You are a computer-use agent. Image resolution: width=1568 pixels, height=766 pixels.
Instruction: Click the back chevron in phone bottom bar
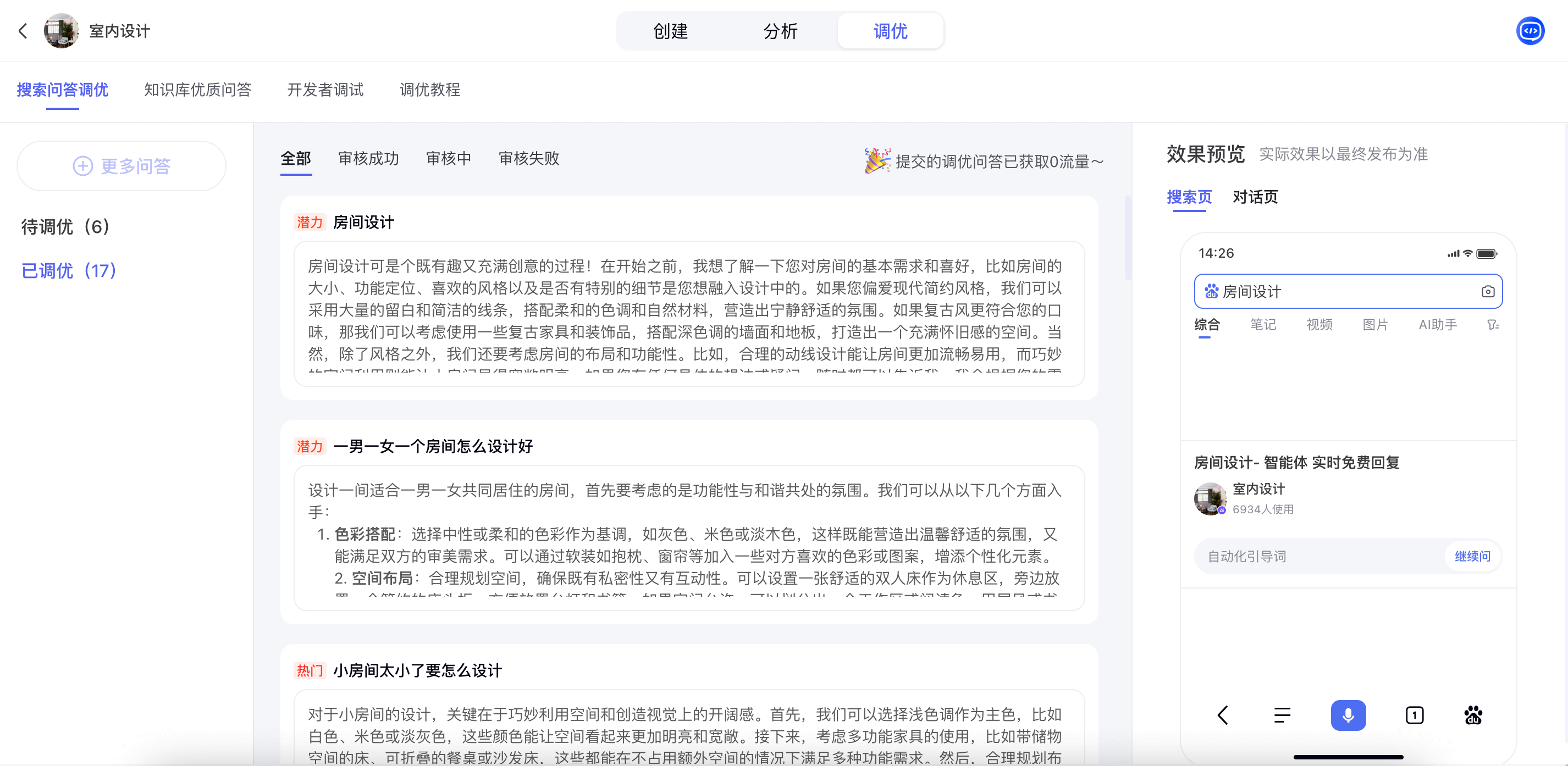[1222, 715]
